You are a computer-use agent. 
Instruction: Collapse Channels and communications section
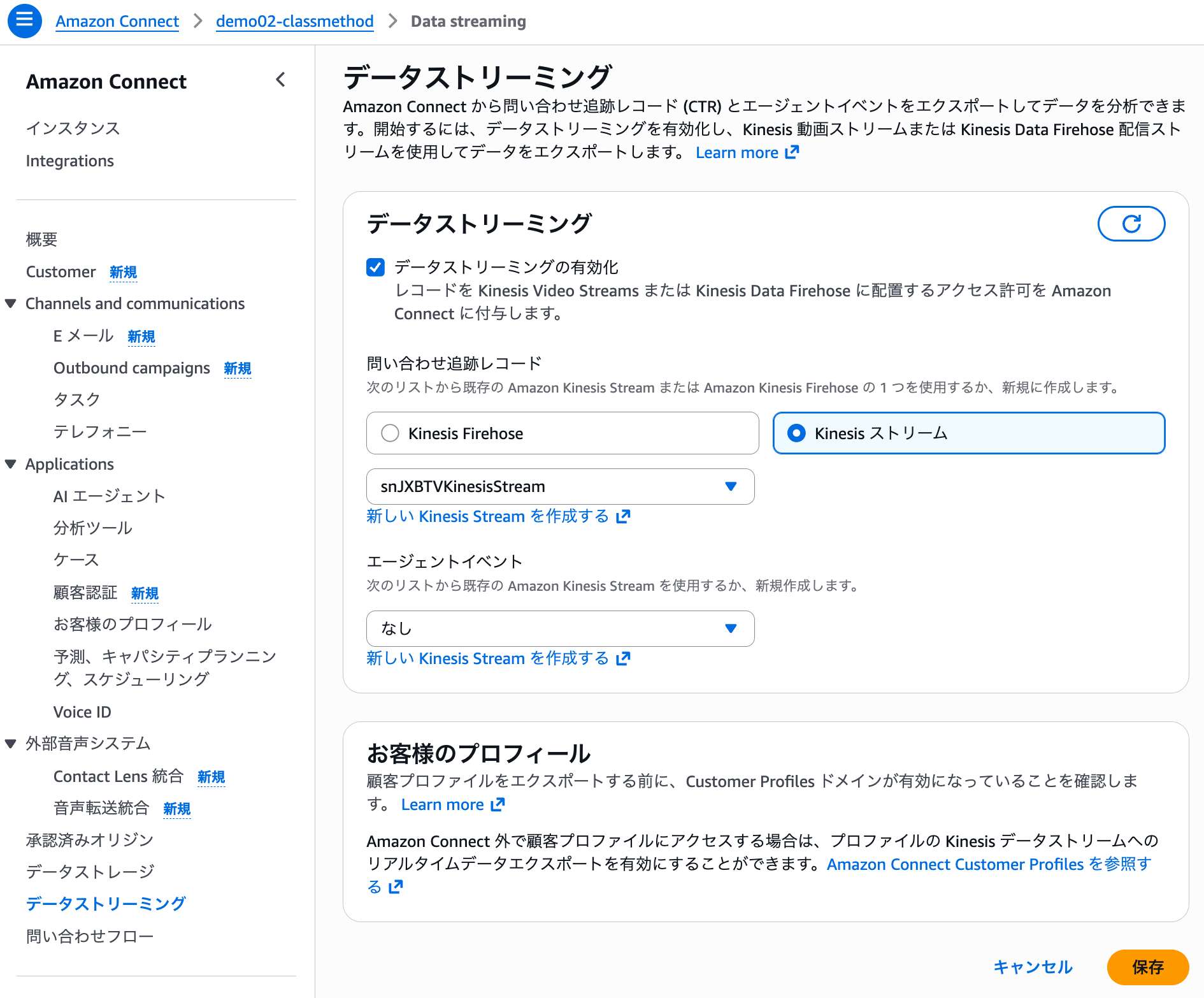pos(11,304)
